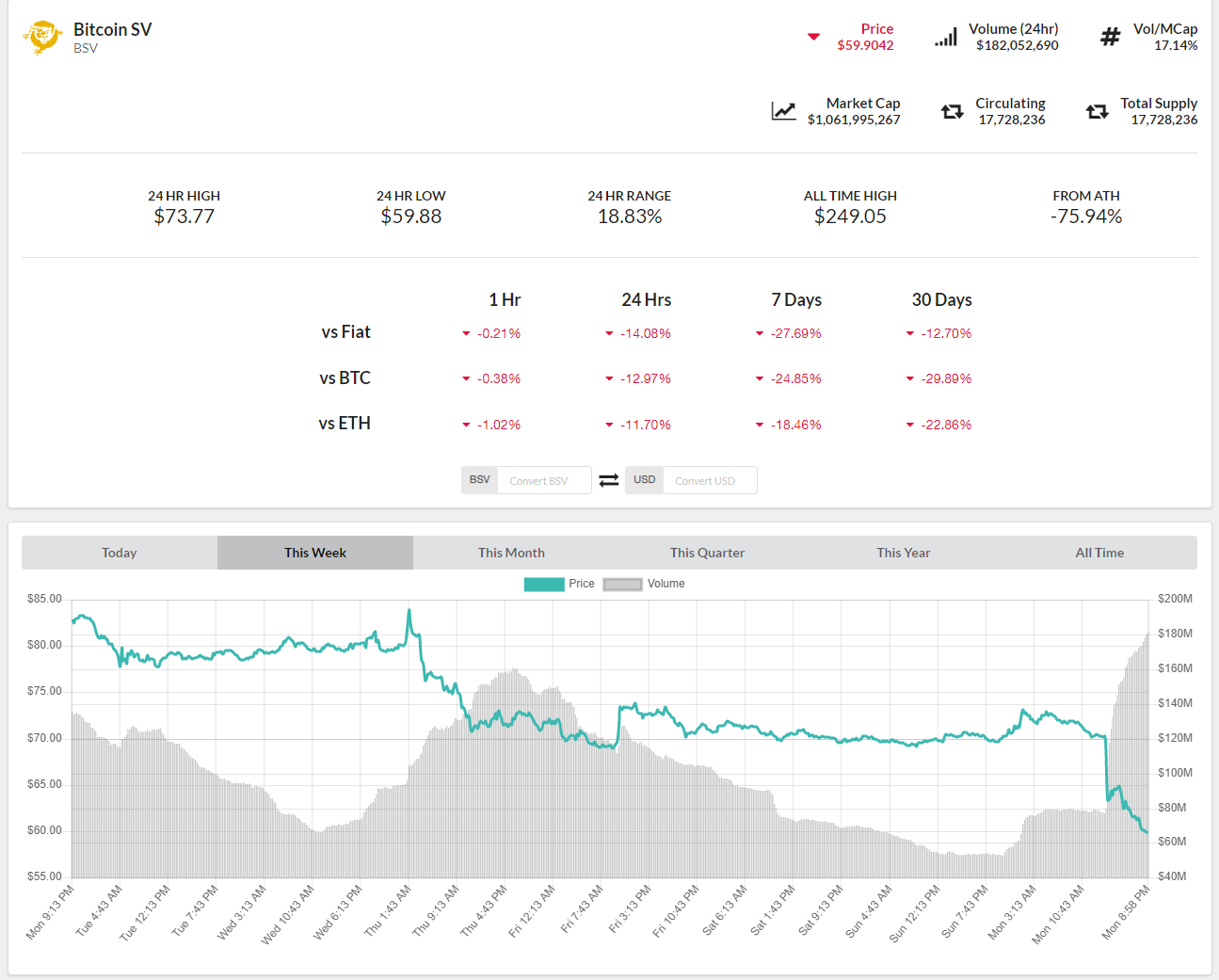
Task: Click down arrow beside vs BTC -0.38%
Action: [x=466, y=378]
